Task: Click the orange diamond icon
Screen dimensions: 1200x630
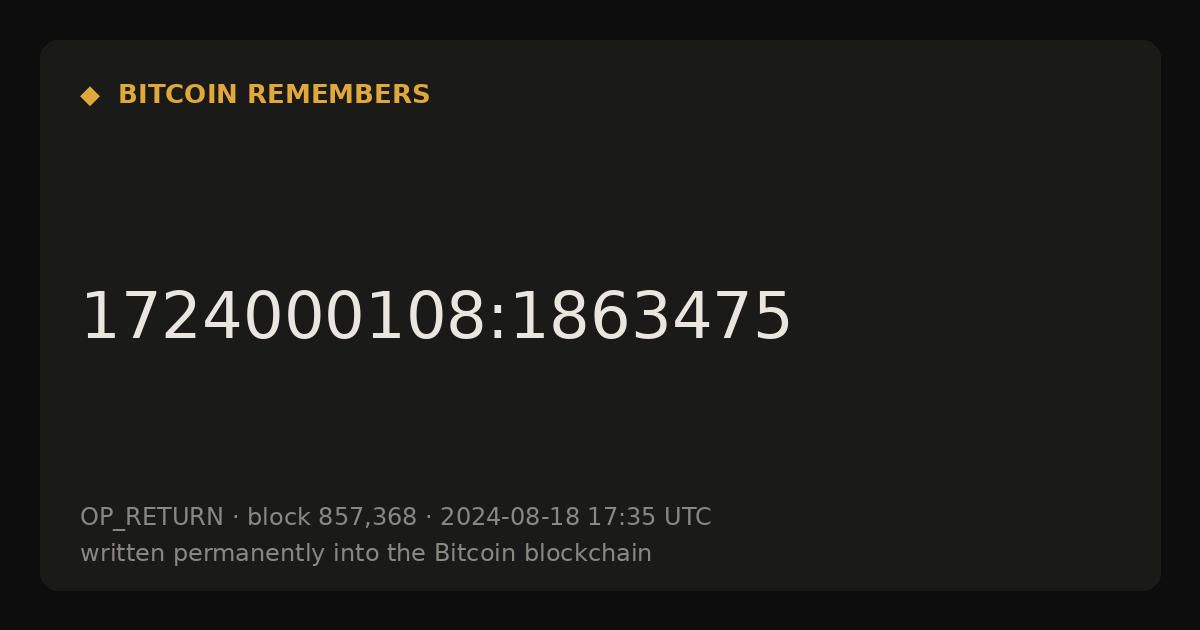Action: [90, 96]
